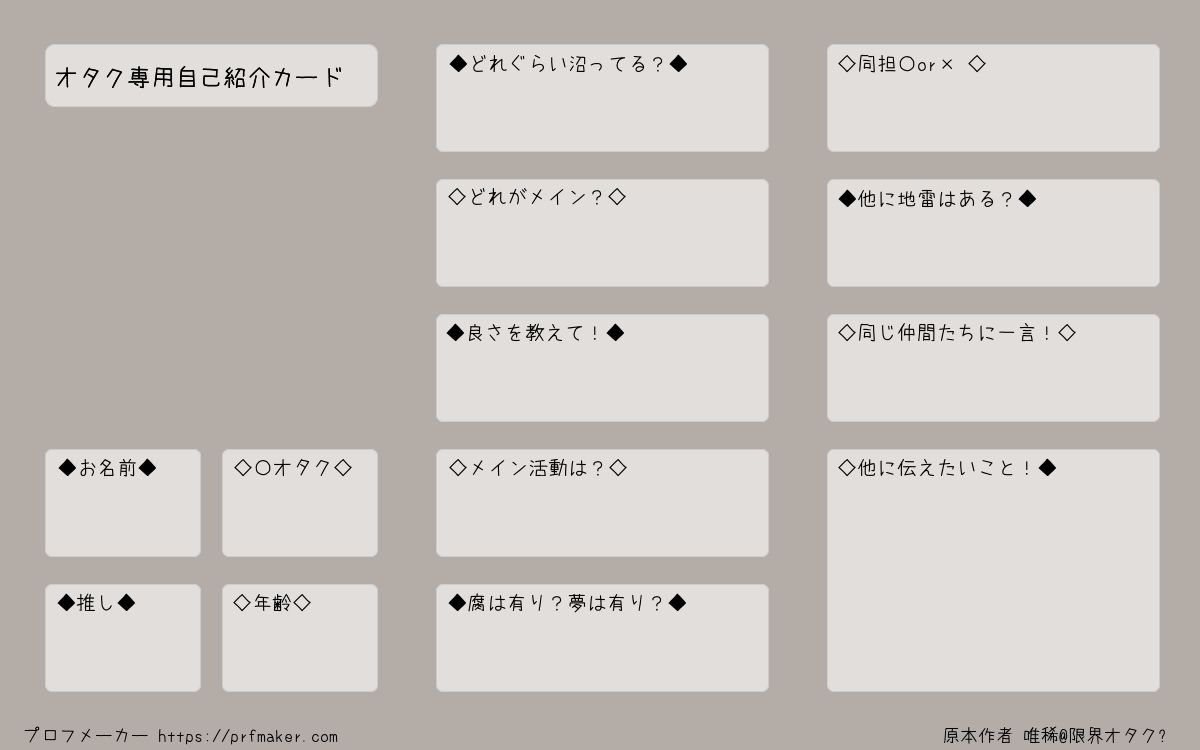Click the 年齢 age field box

pos(300,638)
